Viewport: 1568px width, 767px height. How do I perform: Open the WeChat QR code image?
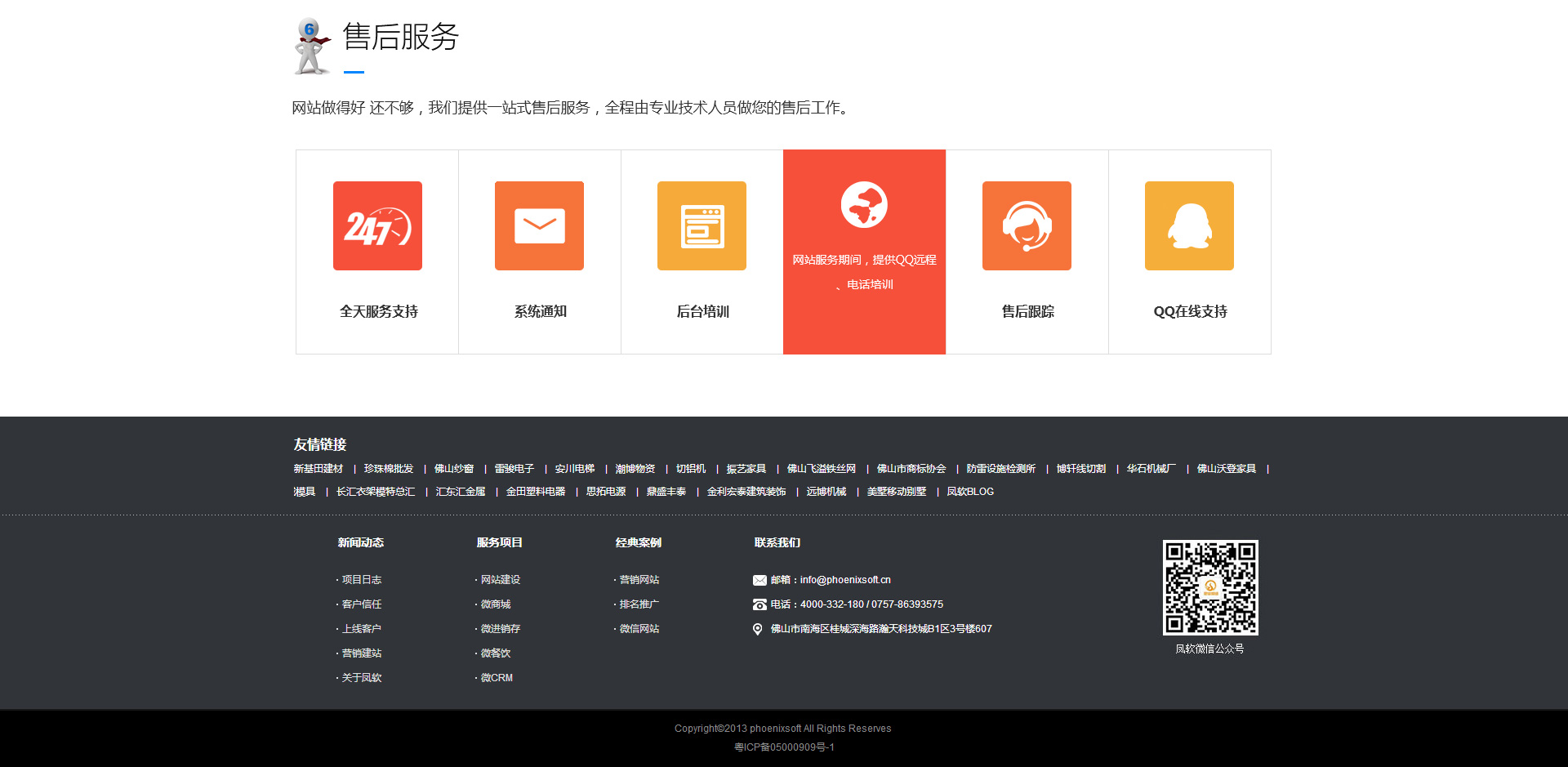point(1210,587)
